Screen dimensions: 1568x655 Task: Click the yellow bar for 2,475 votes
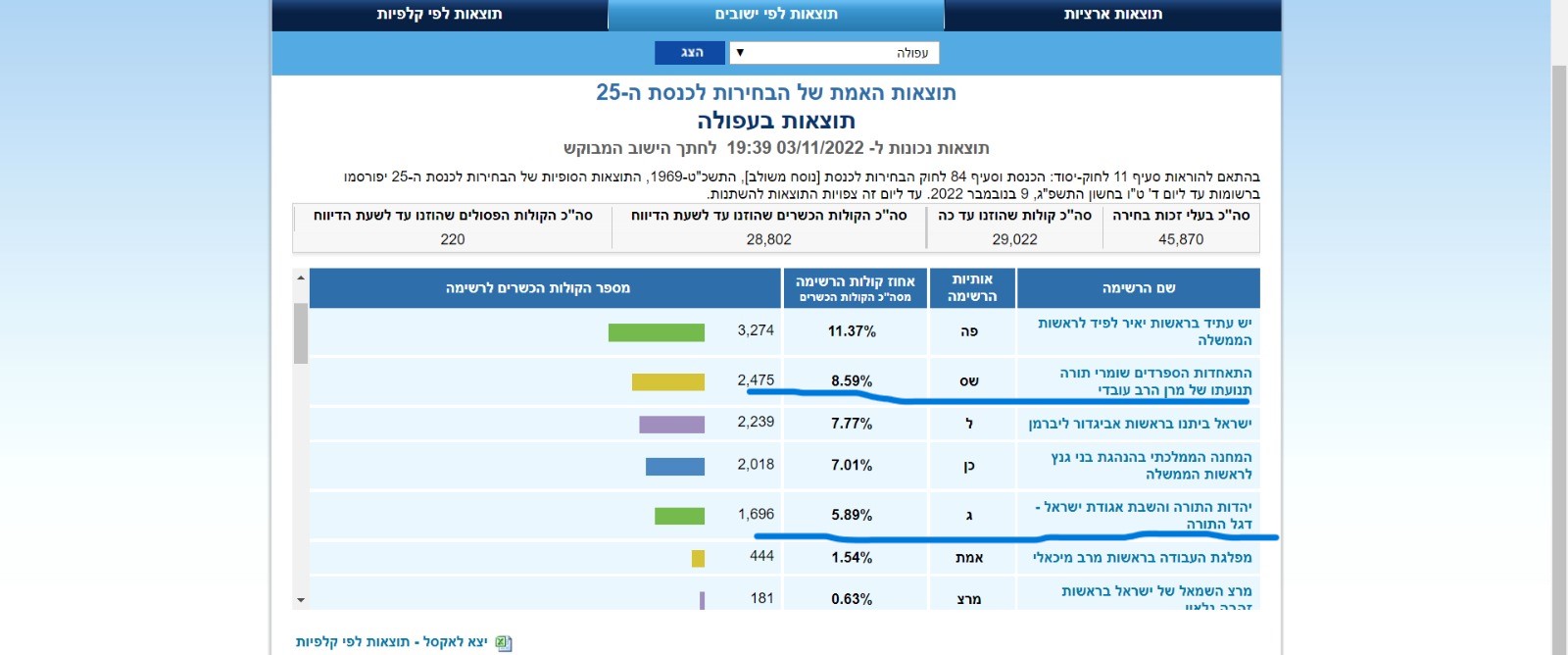(x=668, y=381)
